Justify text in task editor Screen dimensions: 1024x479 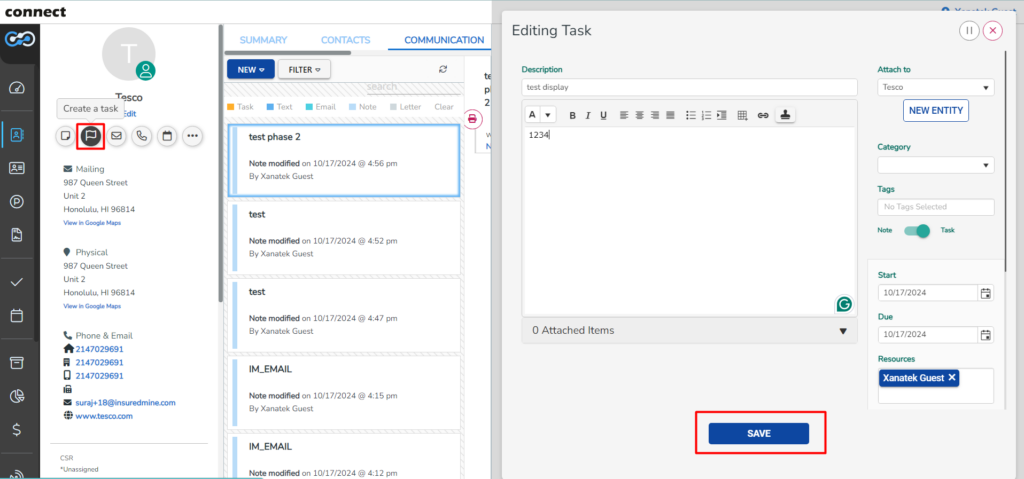tap(670, 116)
